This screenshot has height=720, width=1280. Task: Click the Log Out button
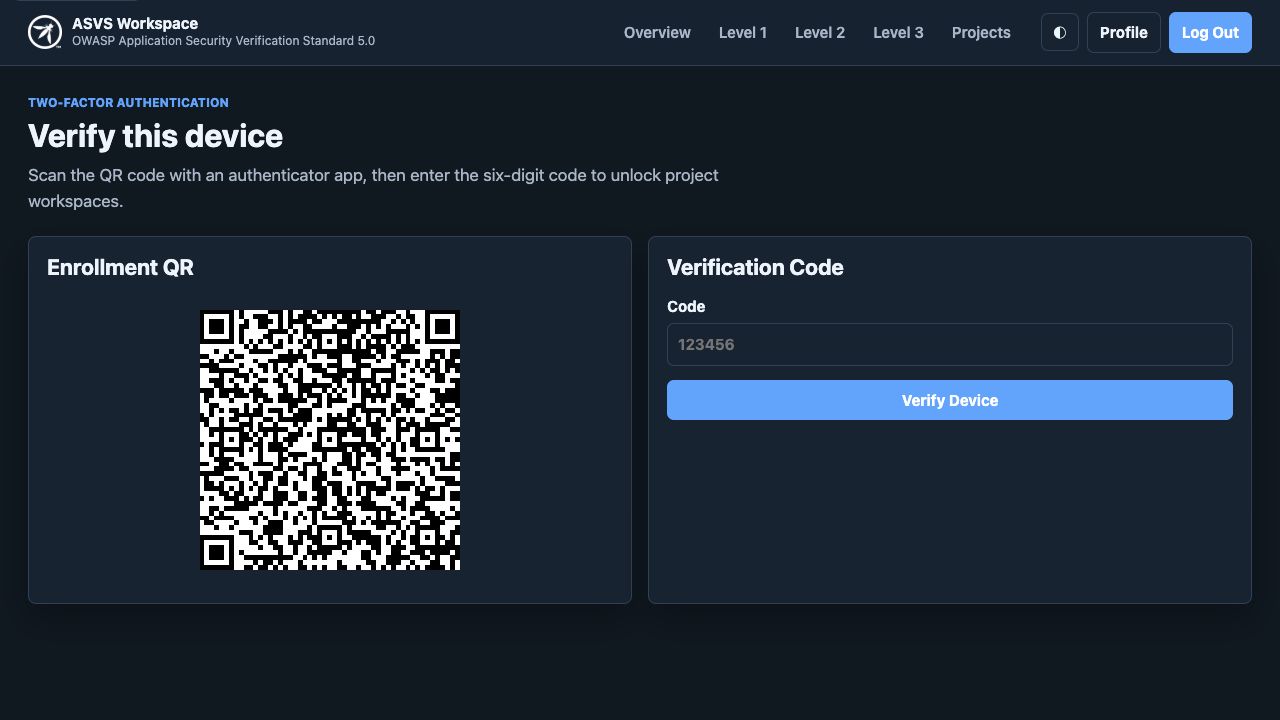tap(1210, 32)
